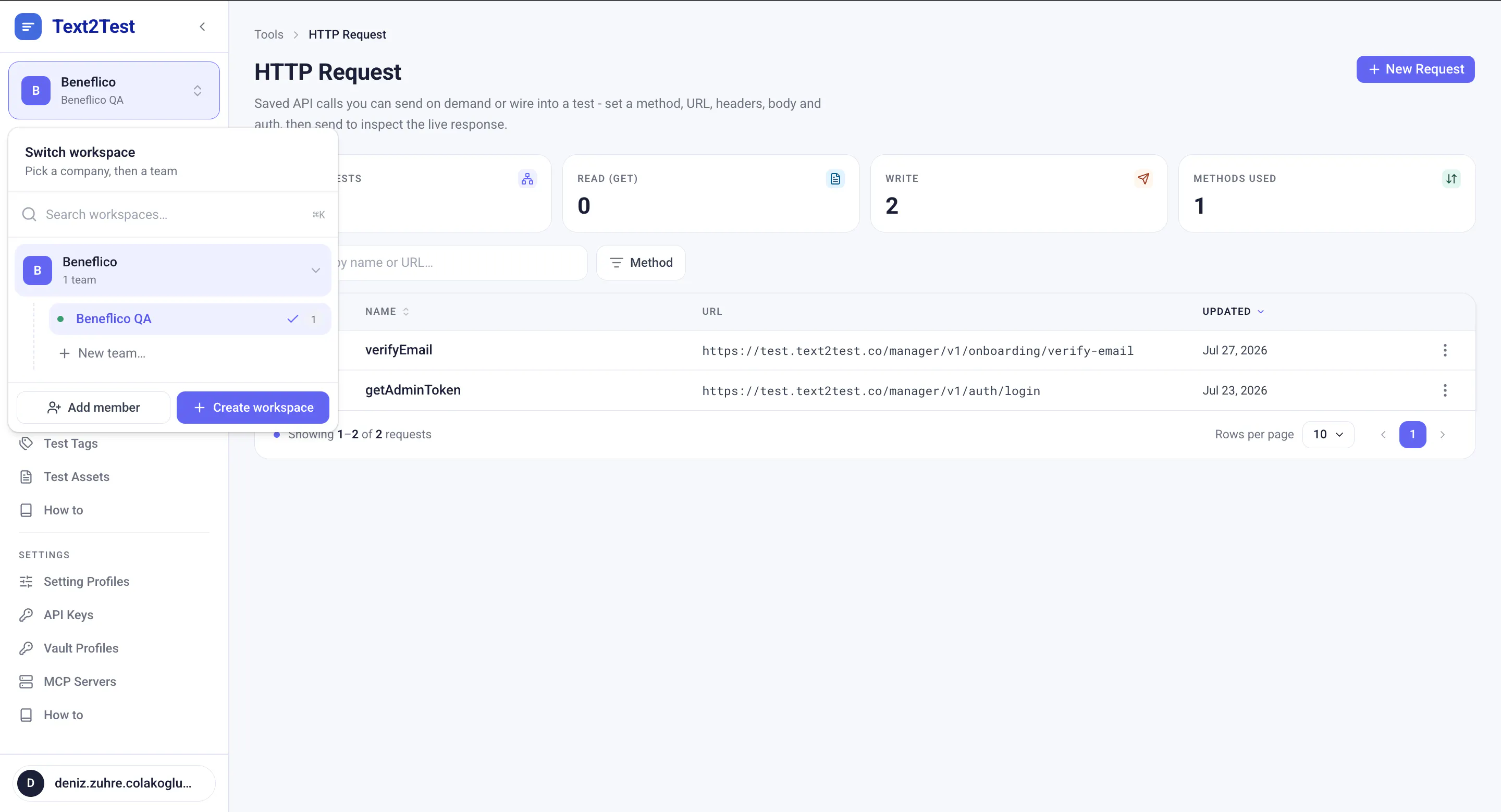This screenshot has width=1501, height=812.
Task: Click the requests network icon in stats card
Action: pos(527,179)
